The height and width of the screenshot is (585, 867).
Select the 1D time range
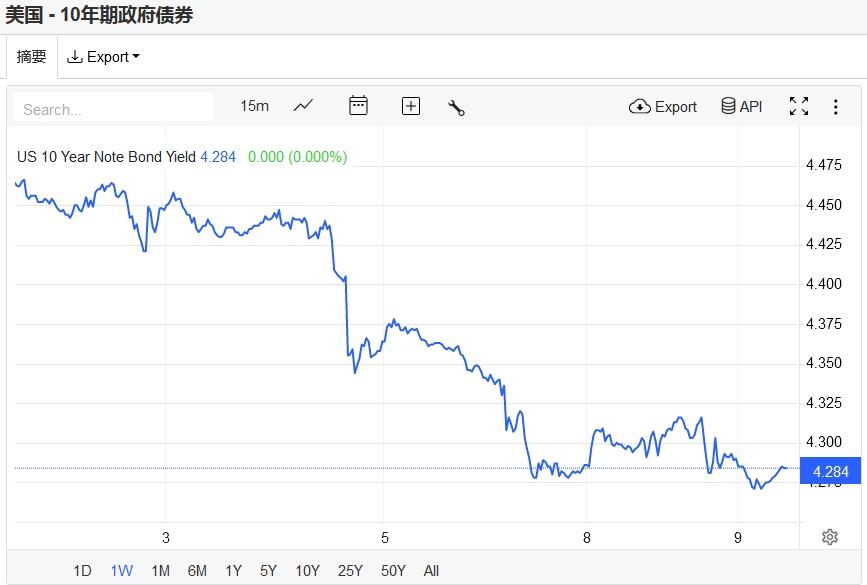82,571
